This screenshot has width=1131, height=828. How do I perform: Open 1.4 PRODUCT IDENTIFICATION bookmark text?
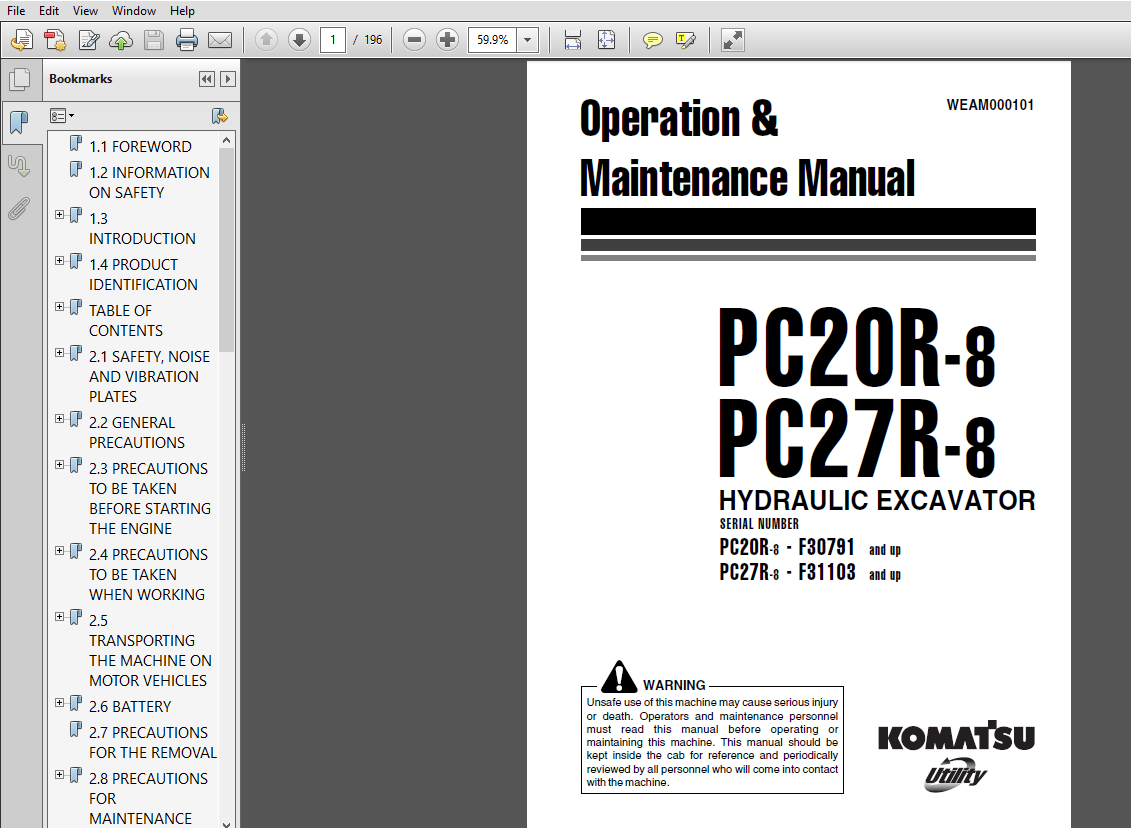[143, 275]
